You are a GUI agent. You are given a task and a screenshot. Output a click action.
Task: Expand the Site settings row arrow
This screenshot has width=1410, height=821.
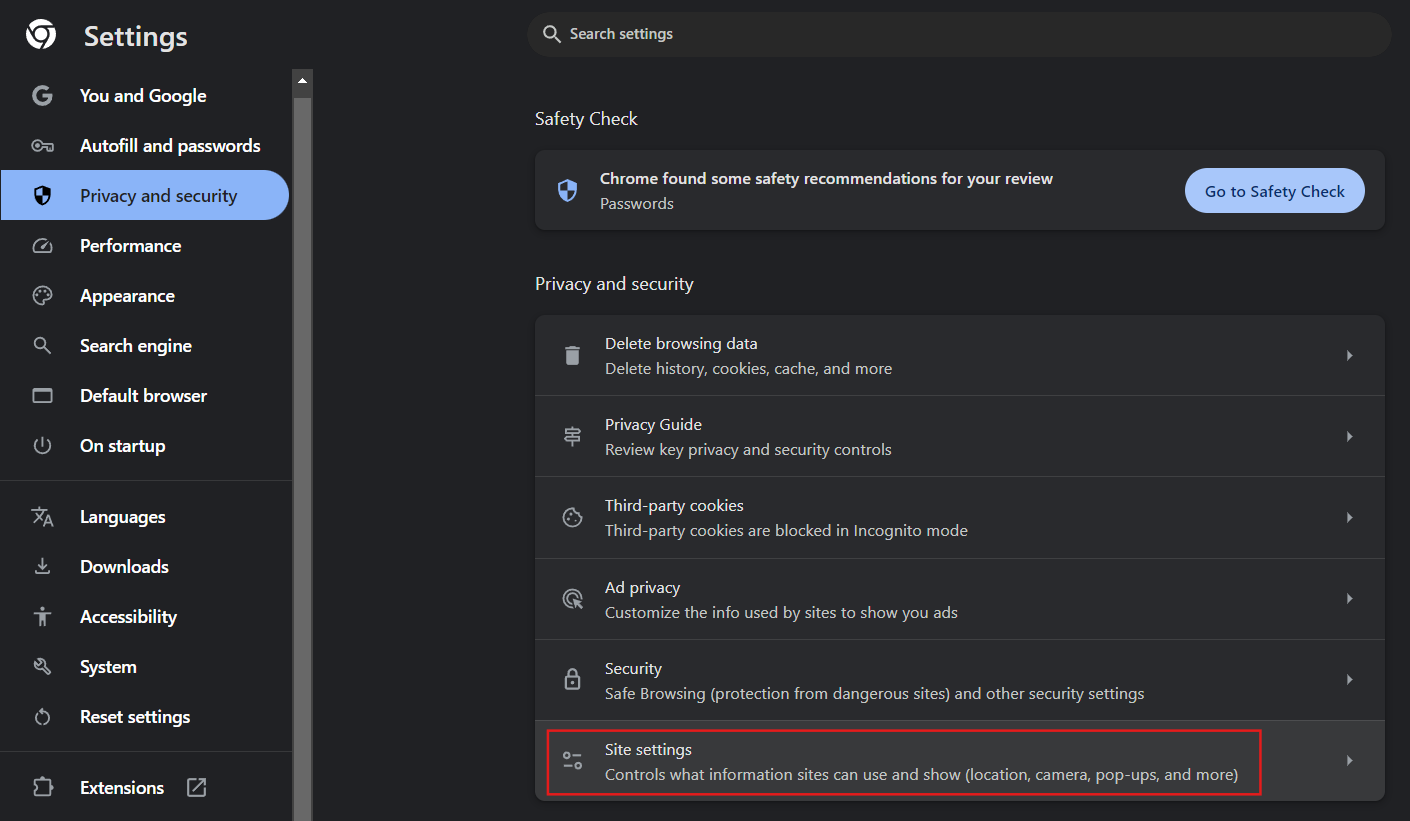(1349, 761)
